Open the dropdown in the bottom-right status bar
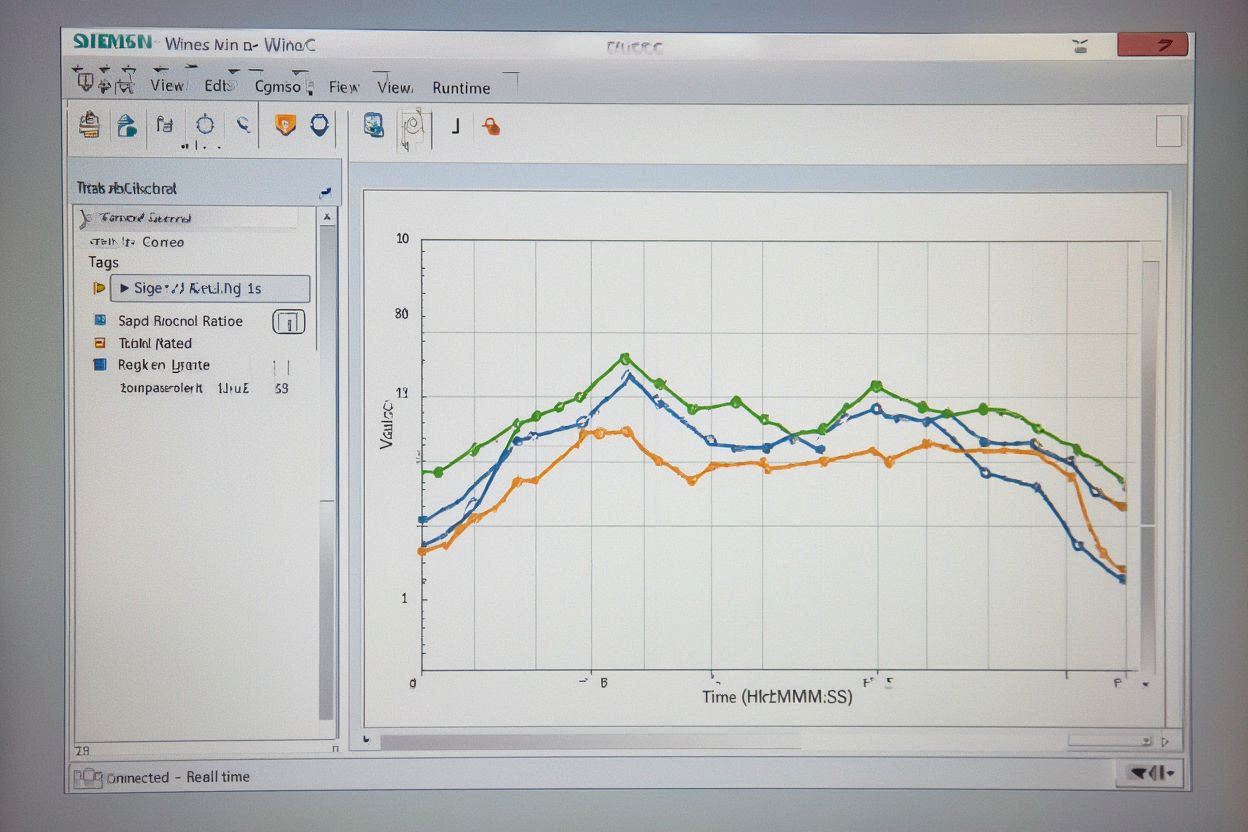This screenshot has width=1248, height=832. point(1151,773)
